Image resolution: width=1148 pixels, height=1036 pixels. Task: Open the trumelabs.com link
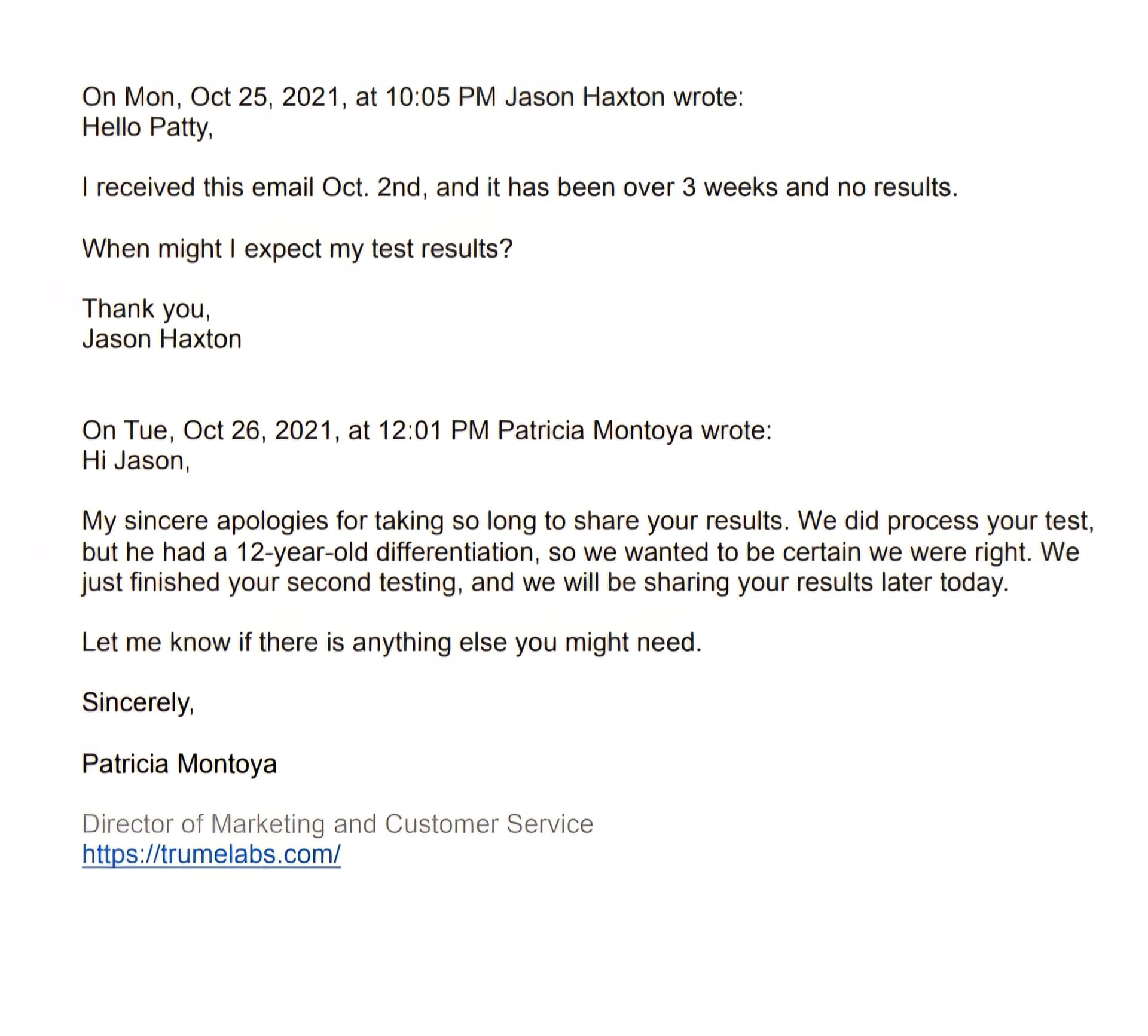point(211,854)
